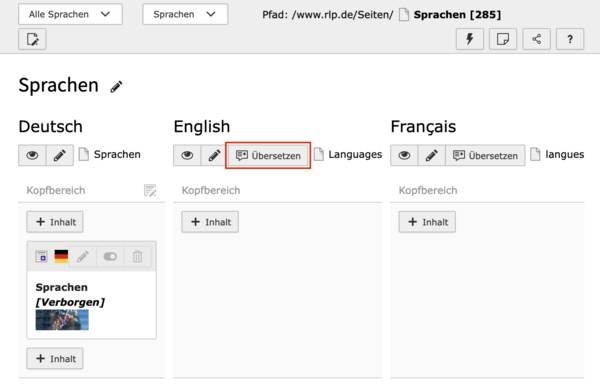Open the Sprachen mode dropdown

tap(185, 14)
